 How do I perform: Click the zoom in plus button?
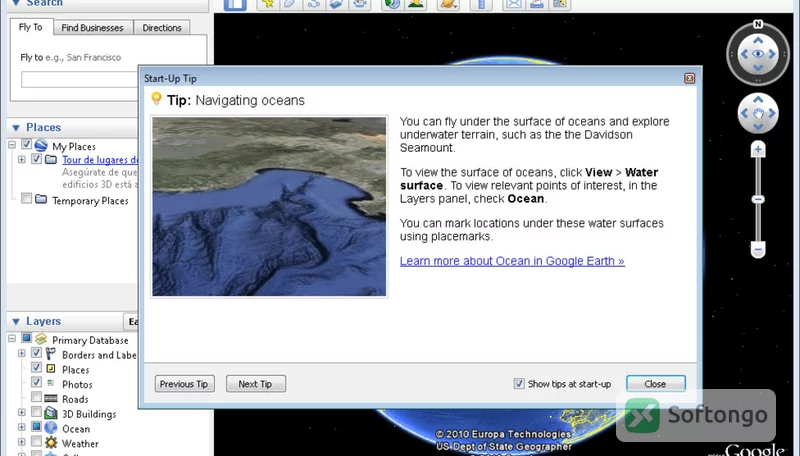click(758, 149)
